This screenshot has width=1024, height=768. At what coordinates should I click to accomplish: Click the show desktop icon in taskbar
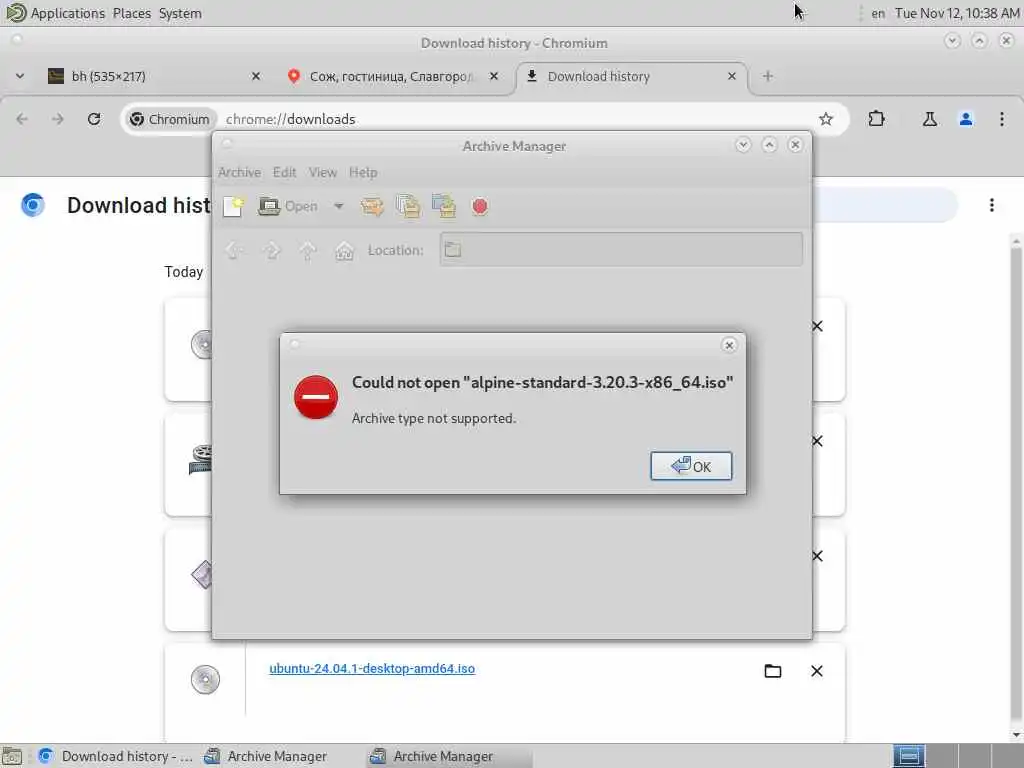pos(12,756)
